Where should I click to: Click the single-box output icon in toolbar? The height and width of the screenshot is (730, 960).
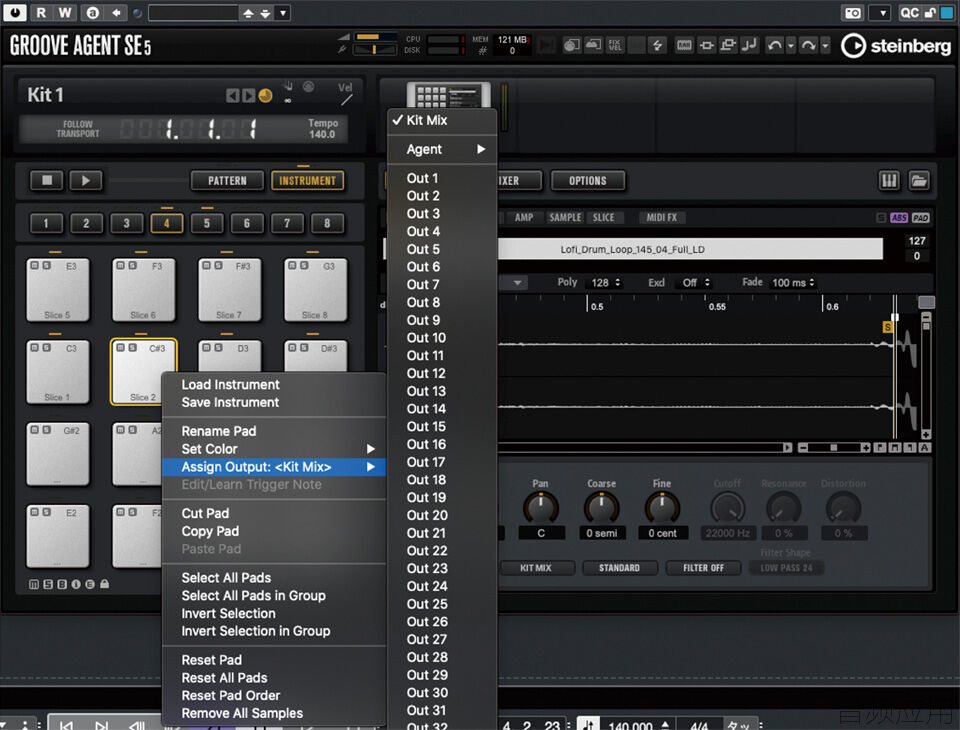point(706,45)
